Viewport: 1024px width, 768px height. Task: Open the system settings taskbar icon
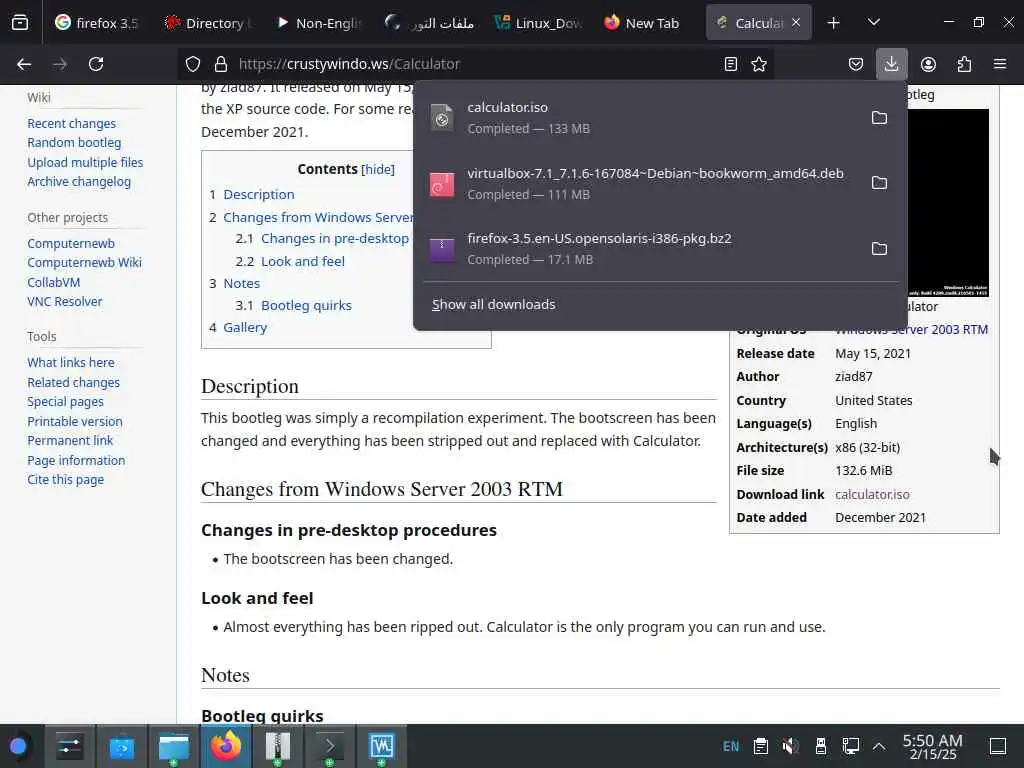69,746
